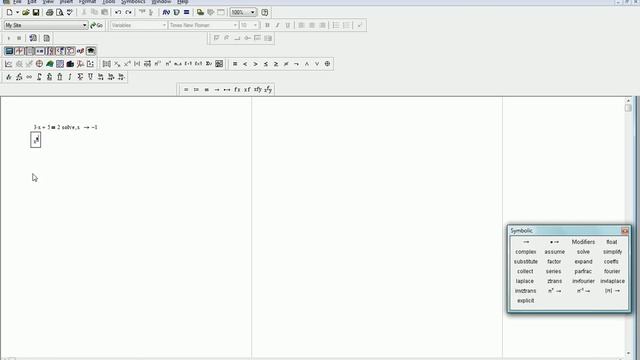
Task: Calculate with the equals-sign toolbar icon
Action: pos(187,12)
